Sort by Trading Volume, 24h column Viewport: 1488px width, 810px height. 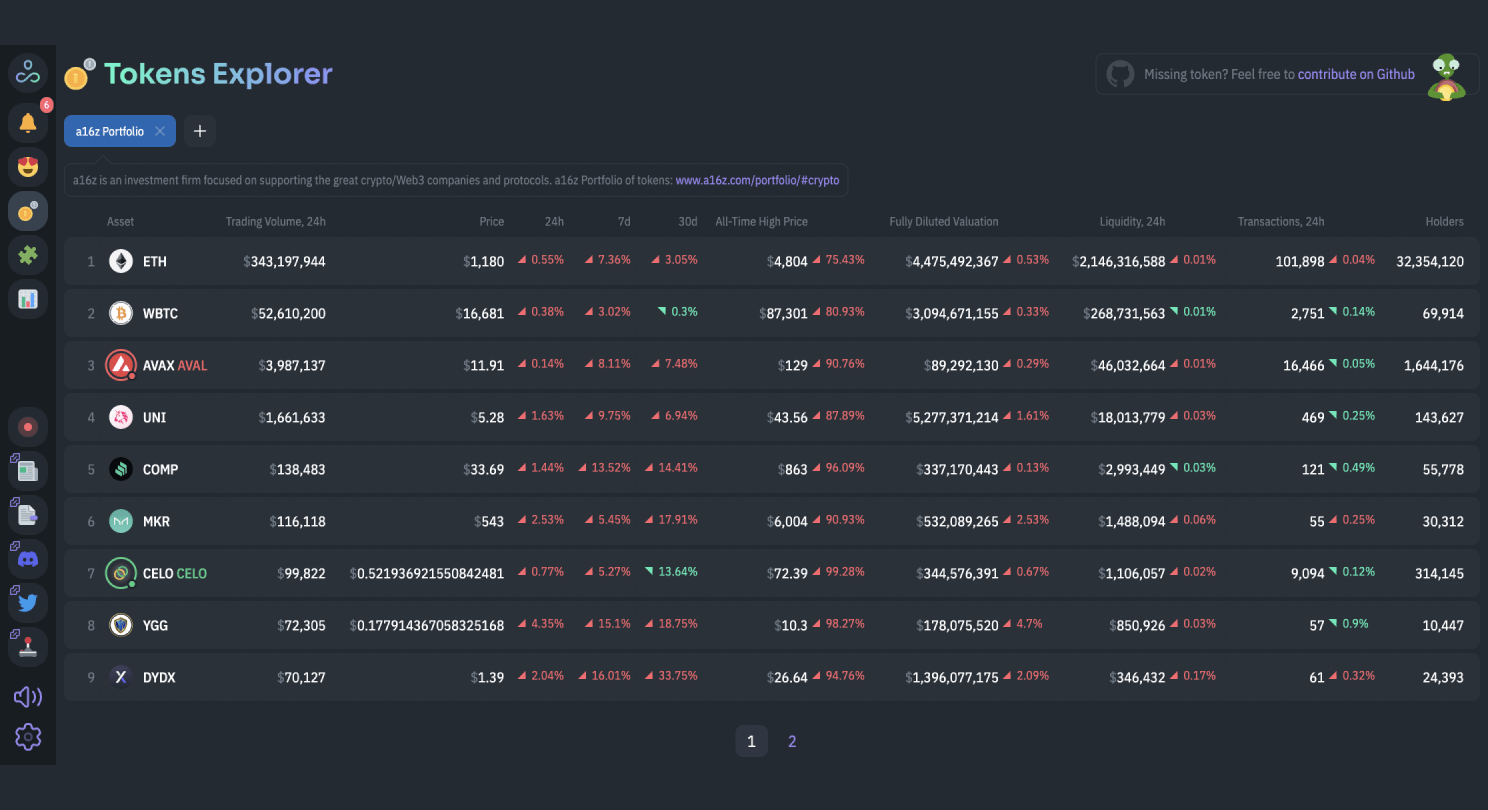(275, 222)
